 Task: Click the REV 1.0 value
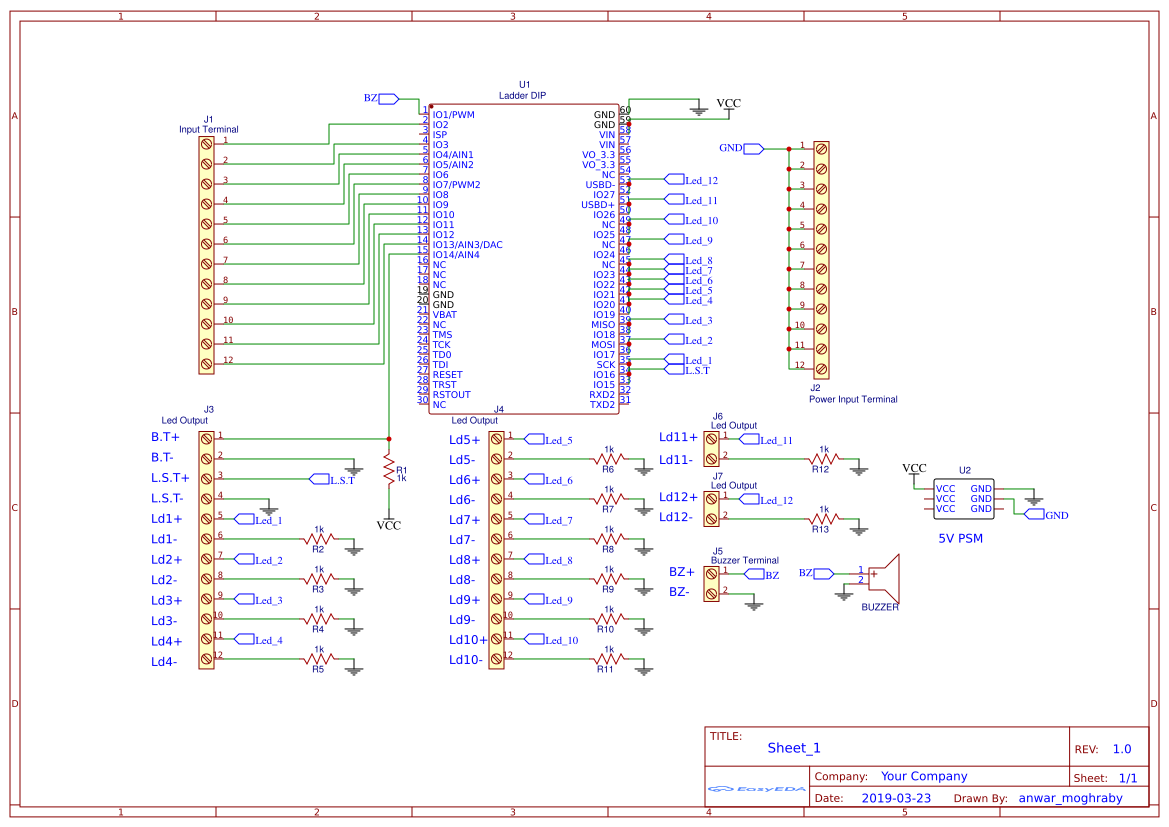pyautogui.click(x=1122, y=749)
